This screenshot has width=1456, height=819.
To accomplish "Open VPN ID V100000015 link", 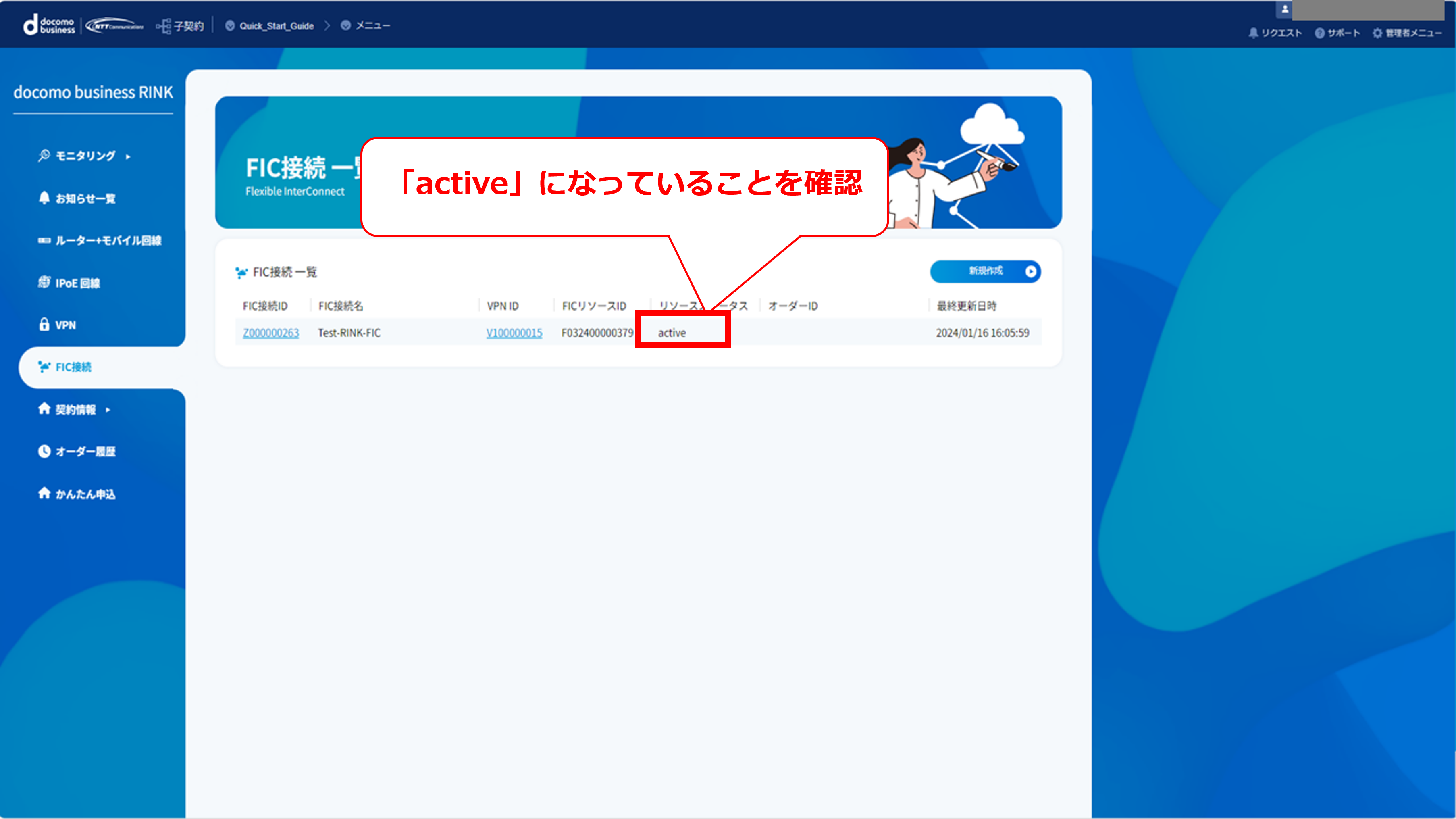I will click(514, 333).
